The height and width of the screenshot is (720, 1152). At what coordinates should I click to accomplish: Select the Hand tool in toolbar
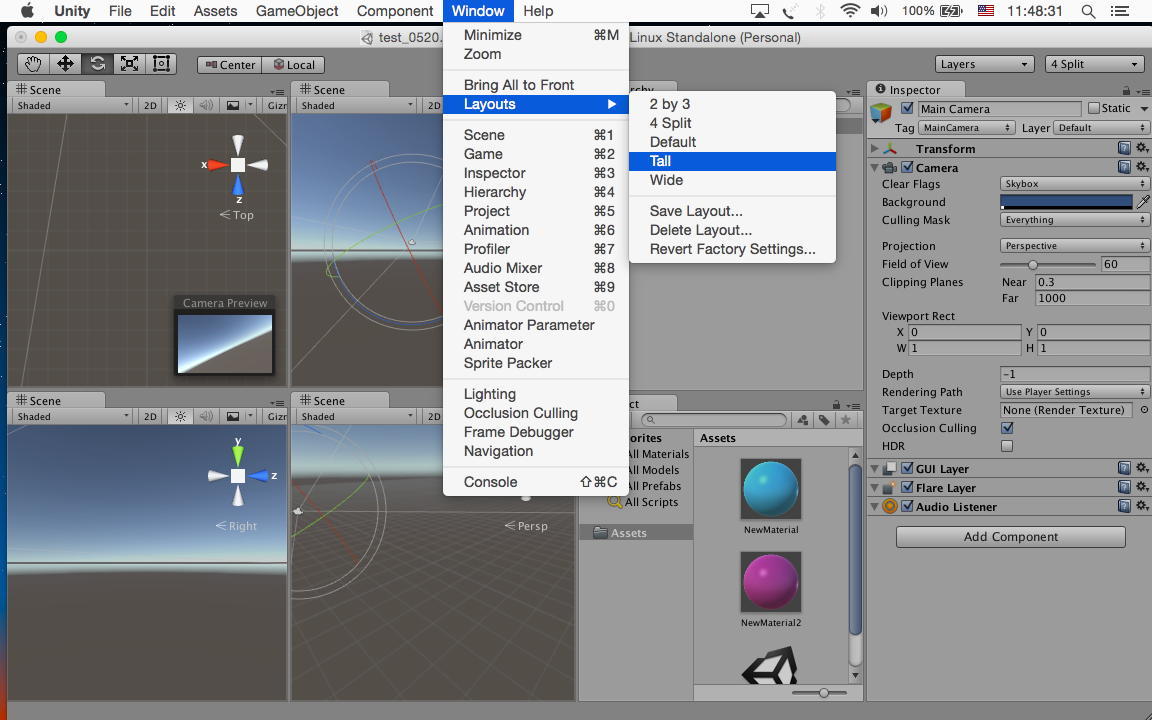[x=33, y=64]
